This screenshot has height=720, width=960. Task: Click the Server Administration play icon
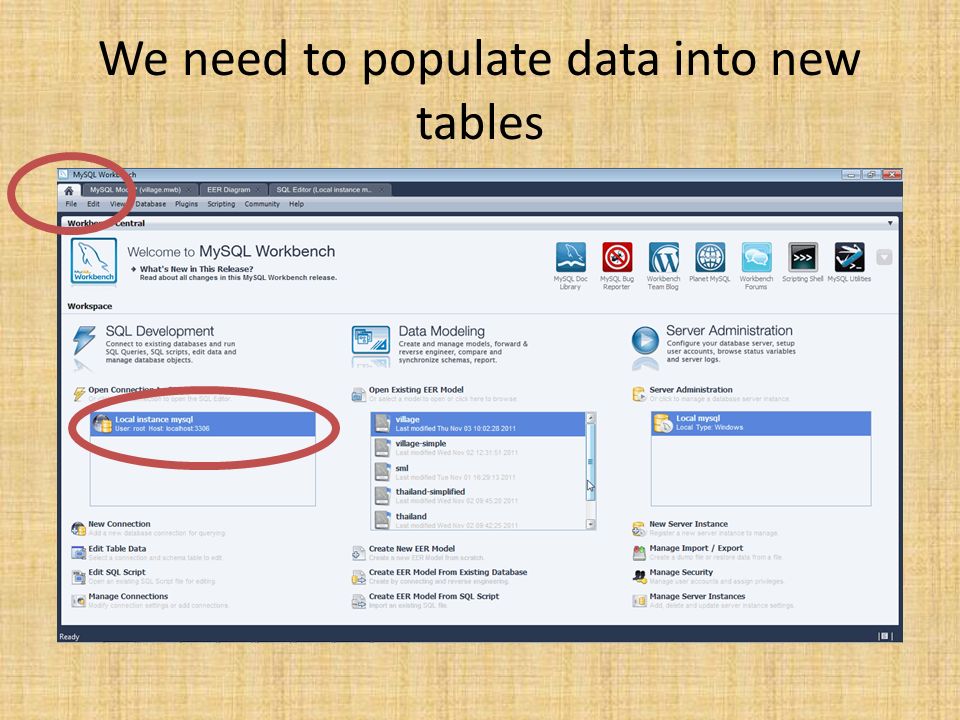pyautogui.click(x=645, y=340)
